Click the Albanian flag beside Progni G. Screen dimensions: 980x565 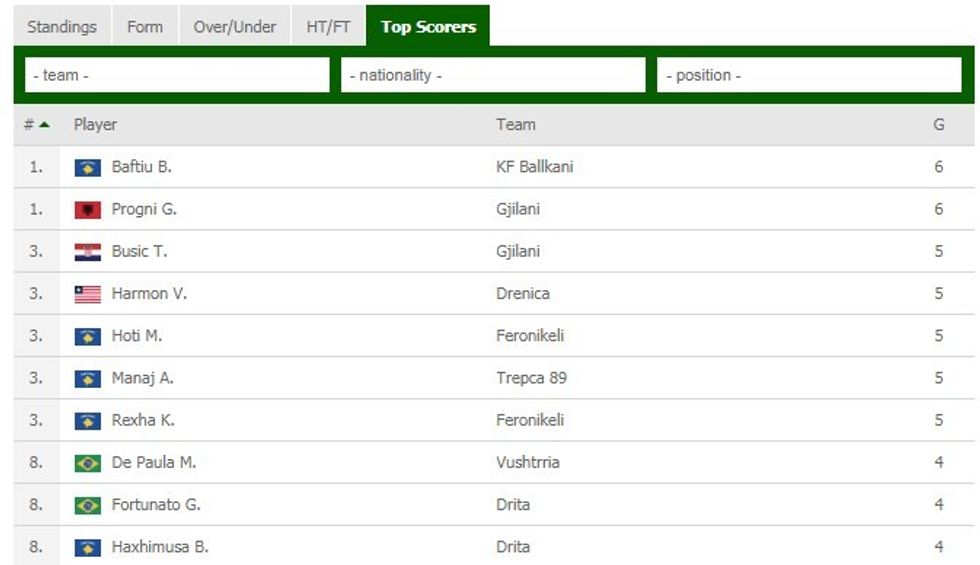(88, 210)
